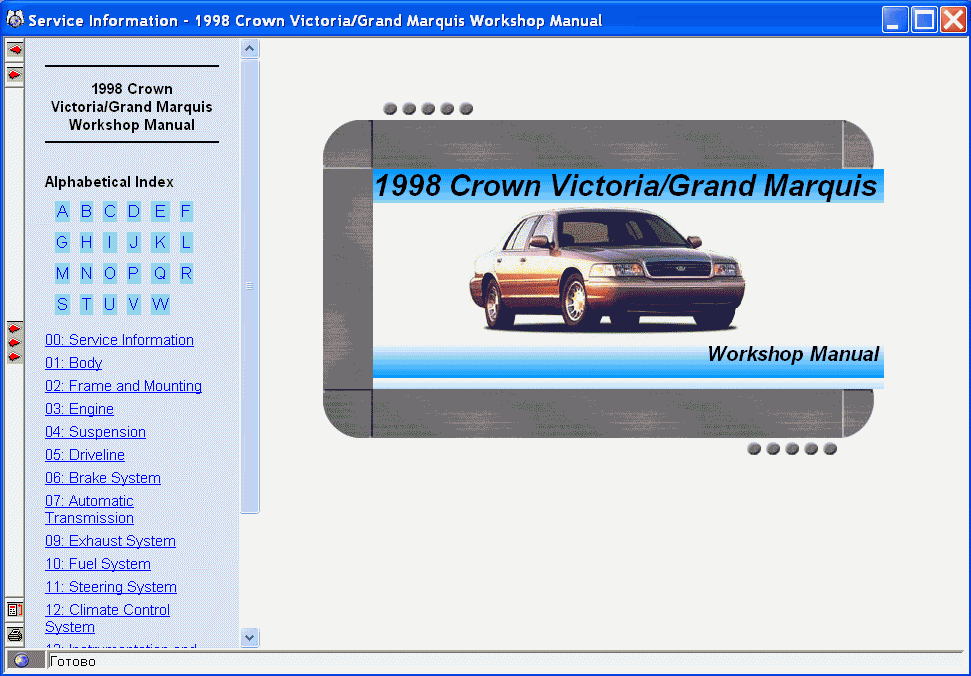Open the 10: Fuel System section

coord(98,564)
